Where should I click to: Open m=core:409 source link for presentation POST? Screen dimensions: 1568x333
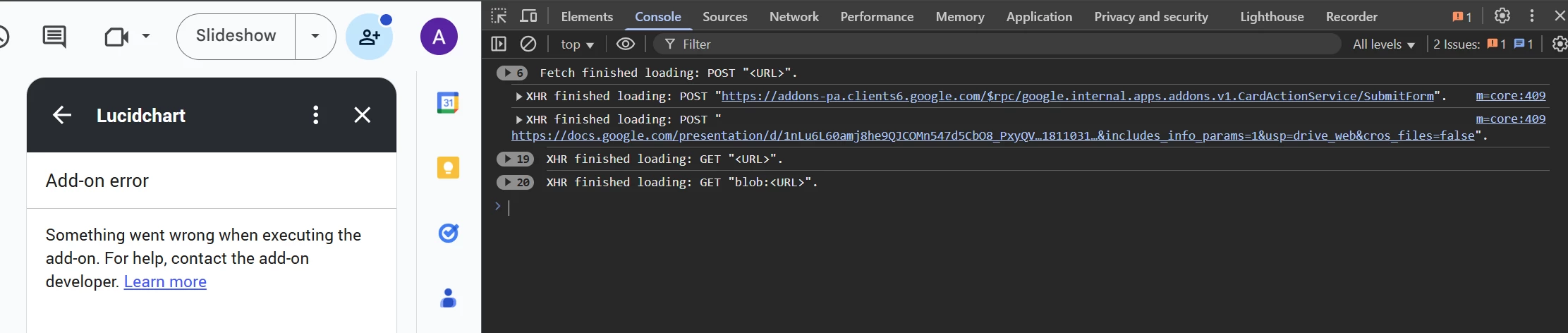[1510, 119]
